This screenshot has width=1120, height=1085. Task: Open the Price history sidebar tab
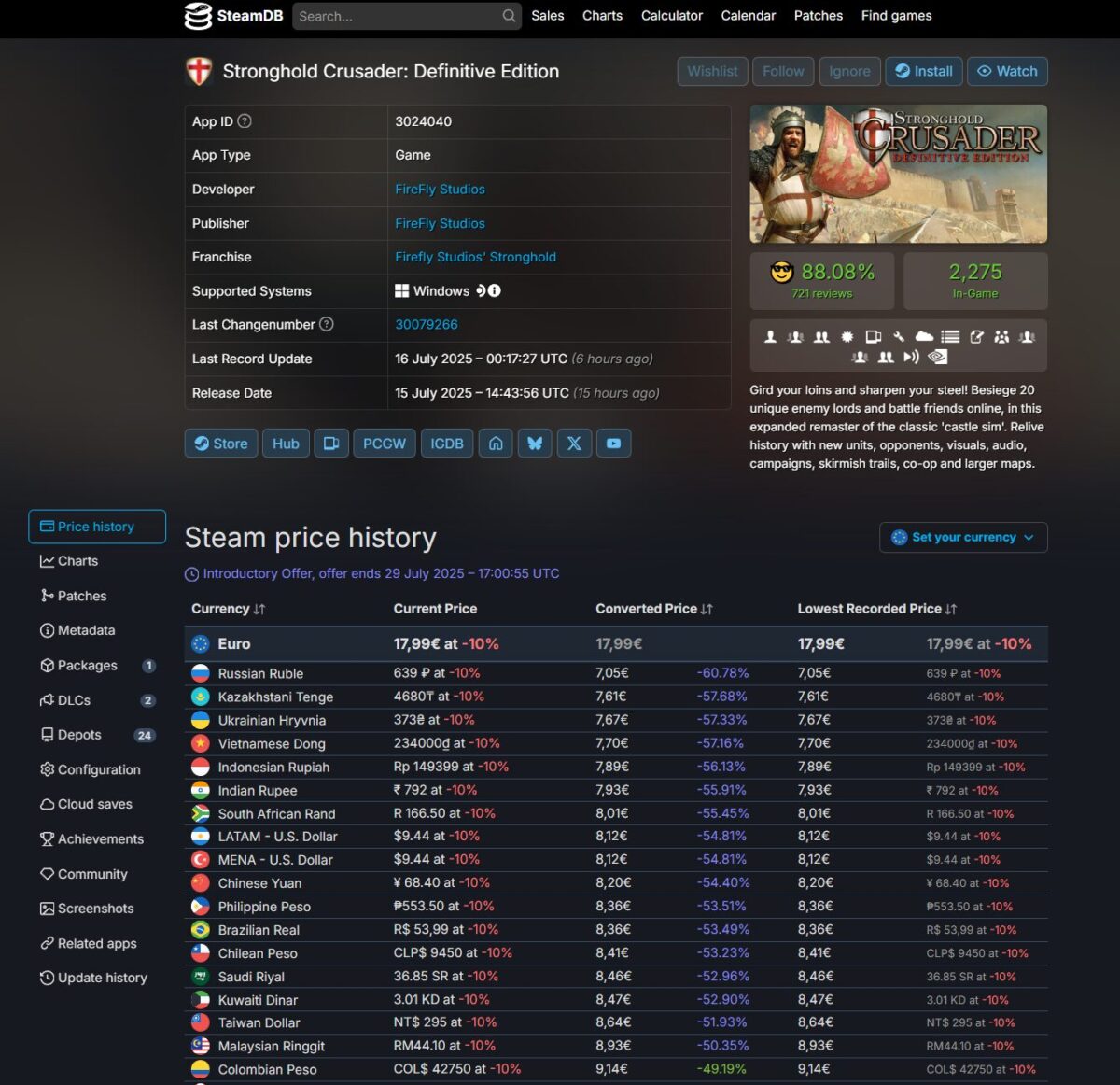click(97, 527)
